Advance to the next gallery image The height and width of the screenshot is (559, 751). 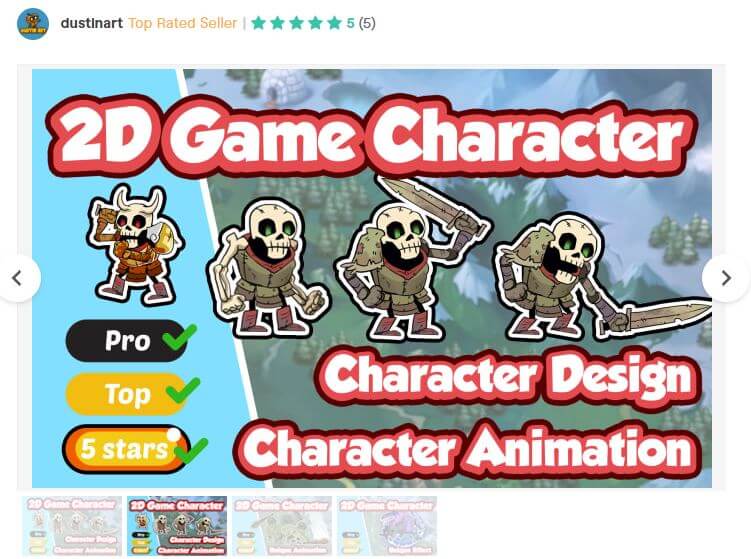[x=726, y=278]
